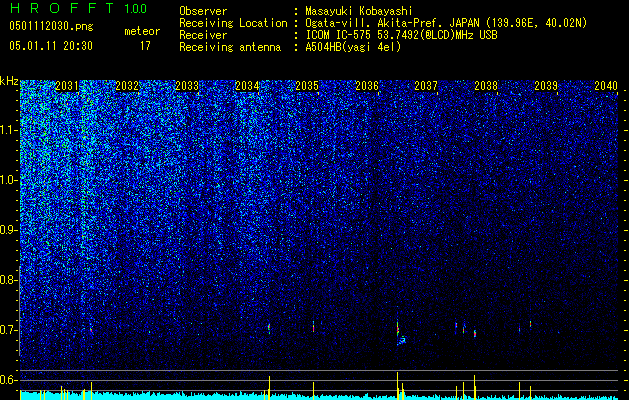Click the Receiver field label
The width and height of the screenshot is (629, 400).
click(203, 35)
